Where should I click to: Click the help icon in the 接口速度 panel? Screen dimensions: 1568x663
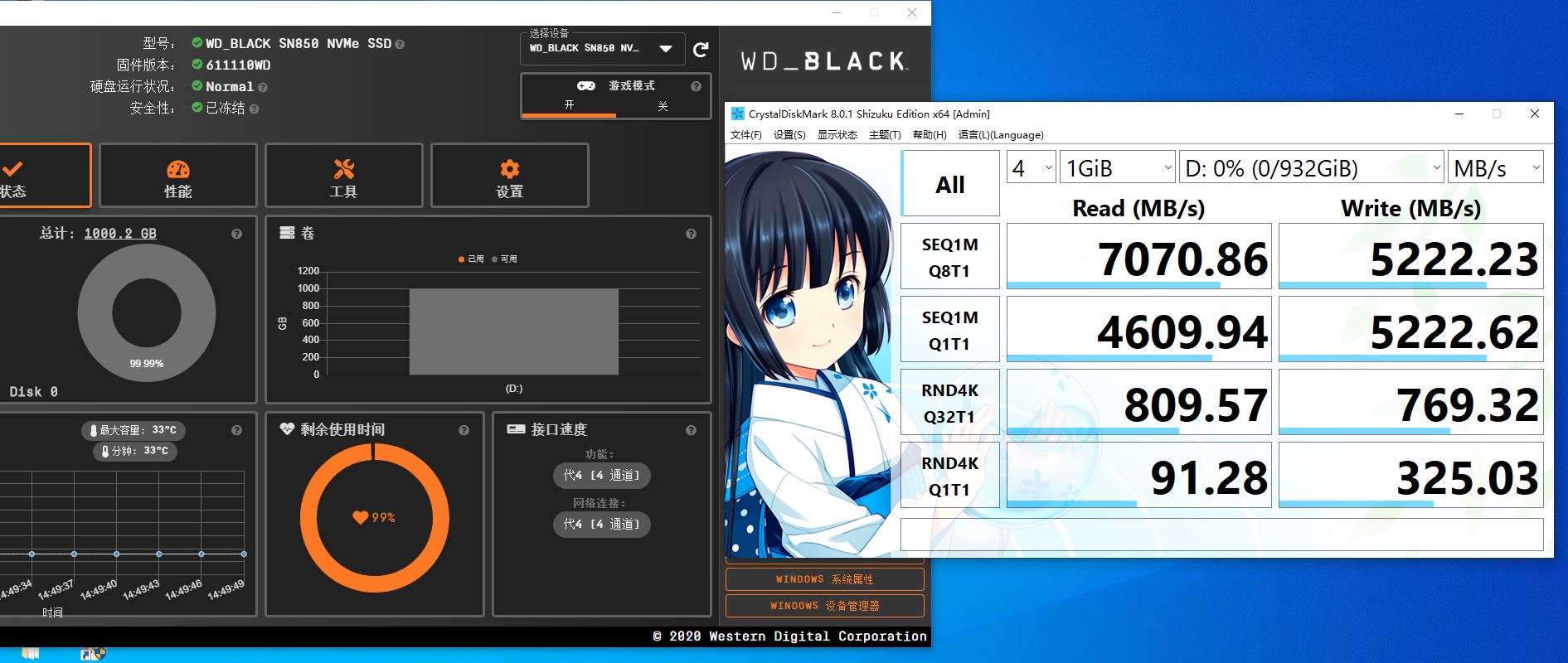691,430
